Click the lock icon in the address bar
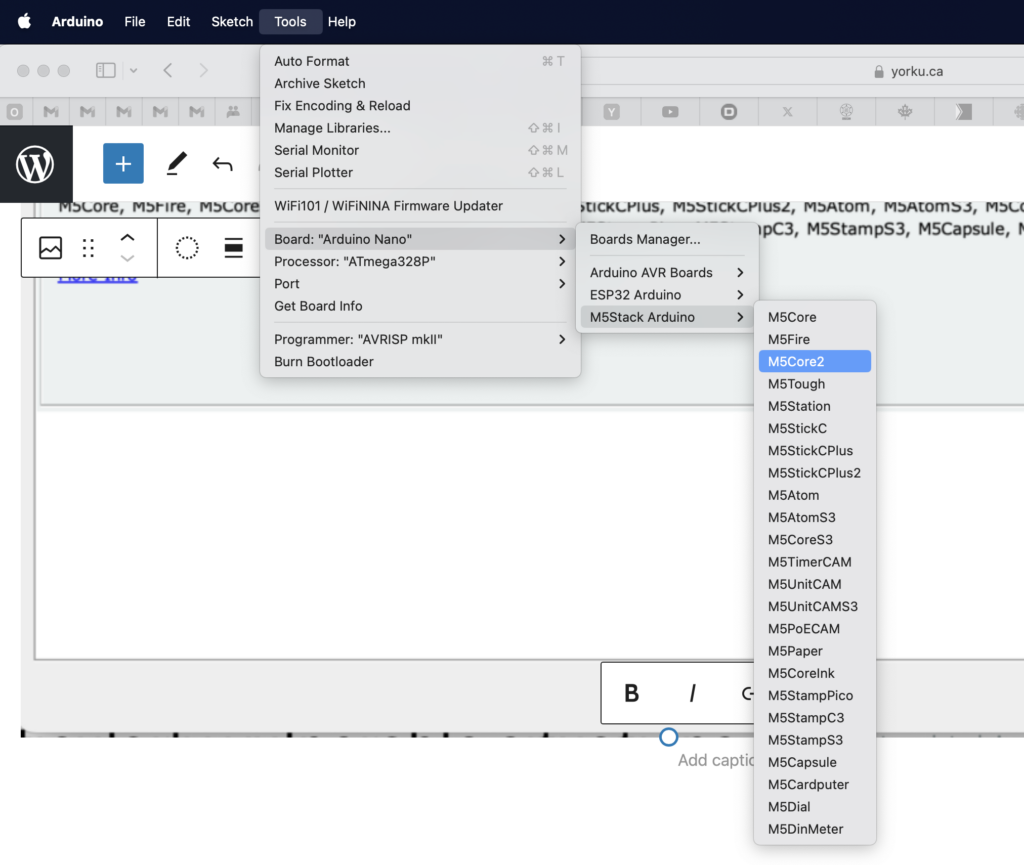Image resolution: width=1024 pixels, height=865 pixels. [879, 72]
